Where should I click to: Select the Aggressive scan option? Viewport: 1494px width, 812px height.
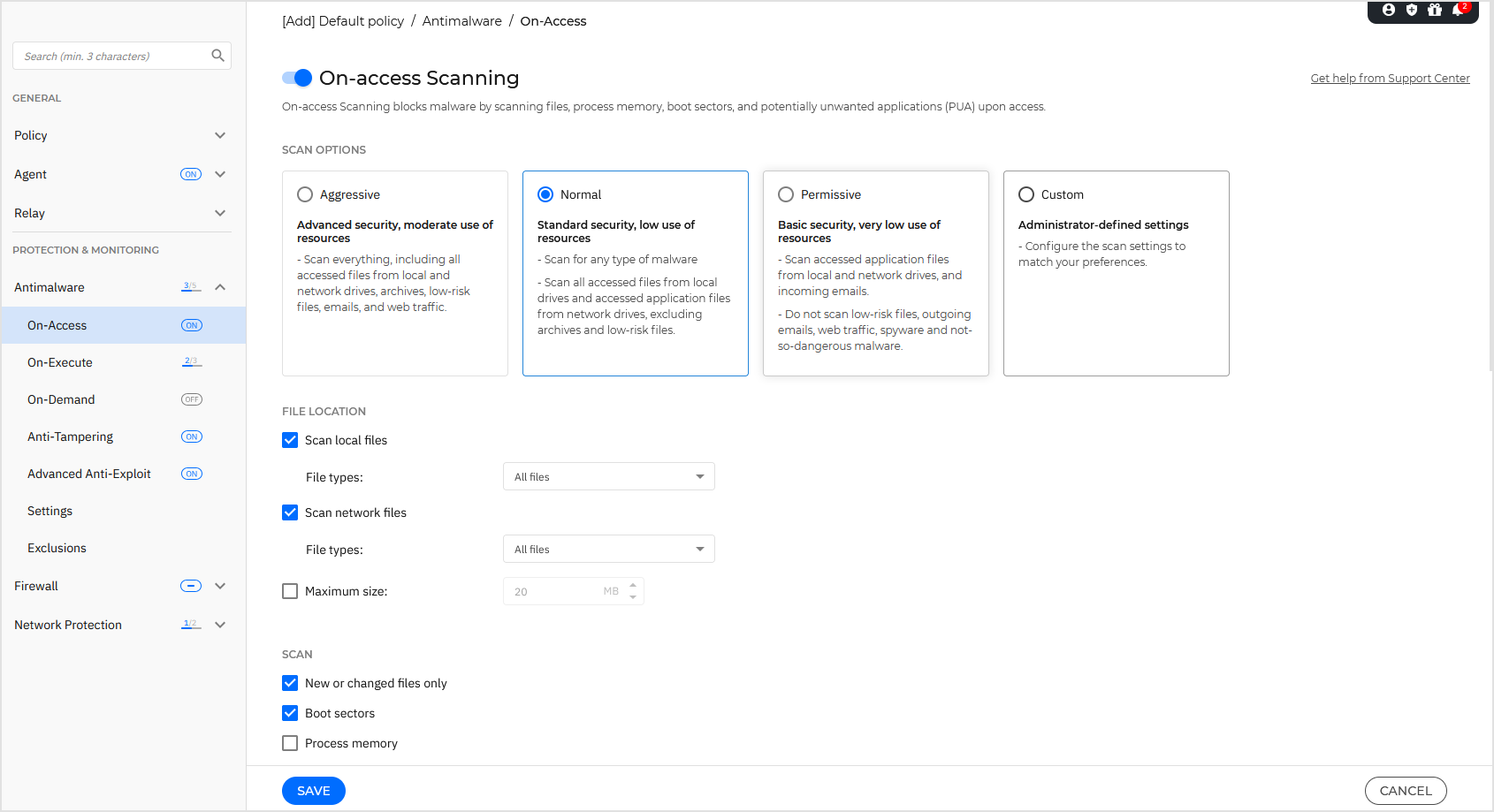(305, 194)
